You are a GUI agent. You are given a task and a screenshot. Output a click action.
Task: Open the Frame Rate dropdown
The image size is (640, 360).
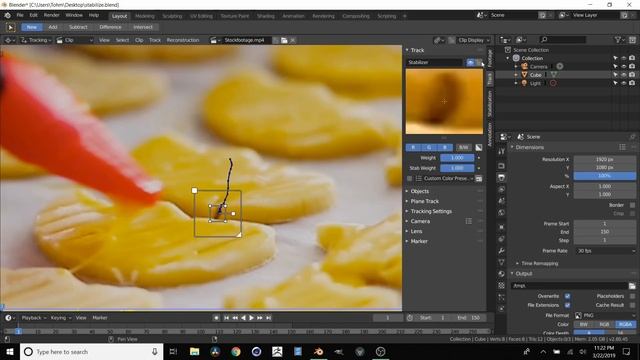[605, 251]
